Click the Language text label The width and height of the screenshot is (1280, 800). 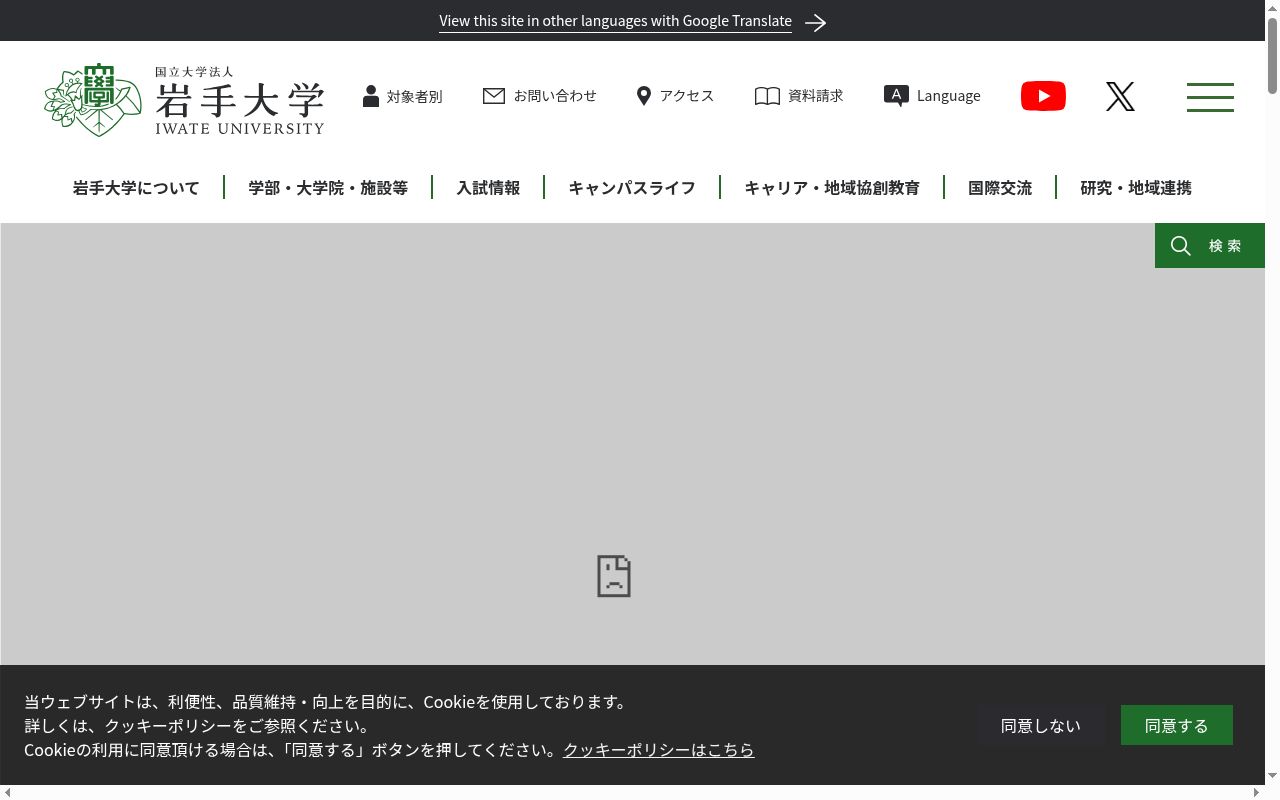(948, 96)
